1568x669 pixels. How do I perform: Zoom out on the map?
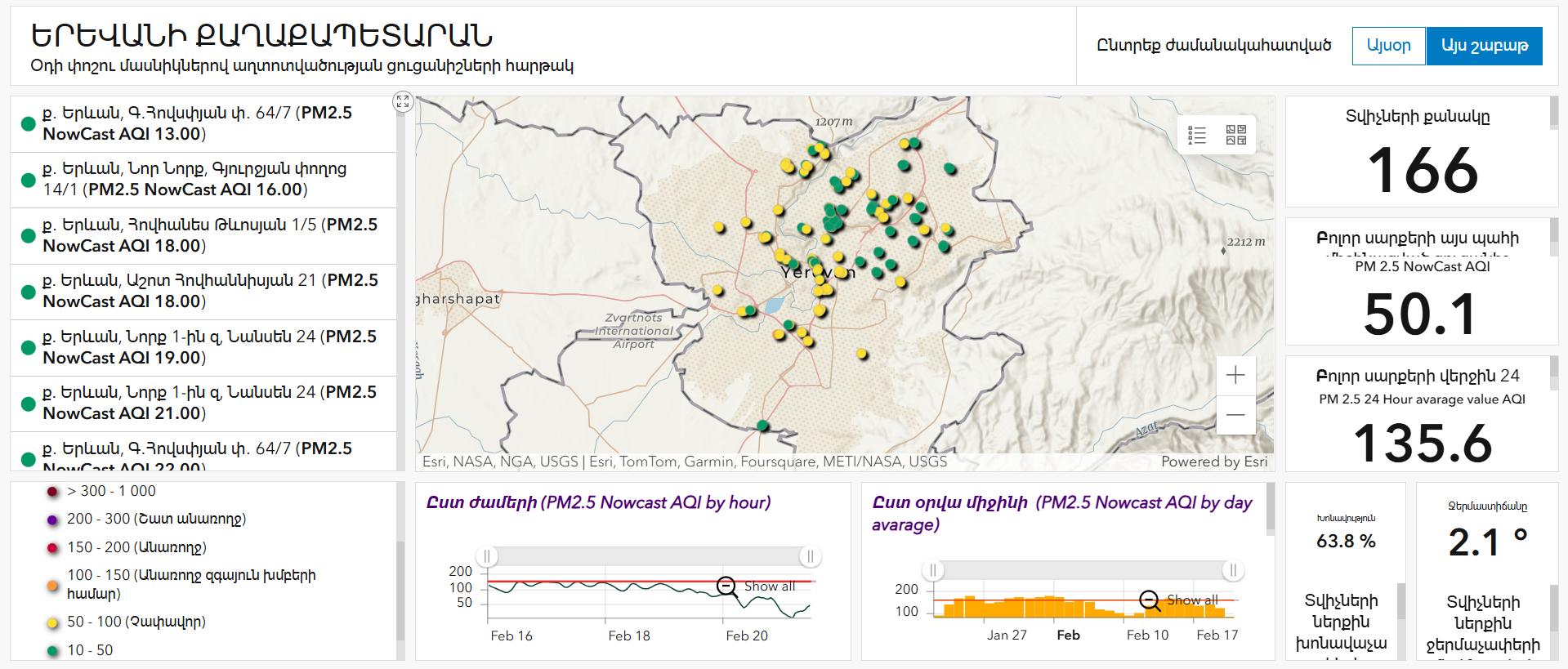(1235, 415)
